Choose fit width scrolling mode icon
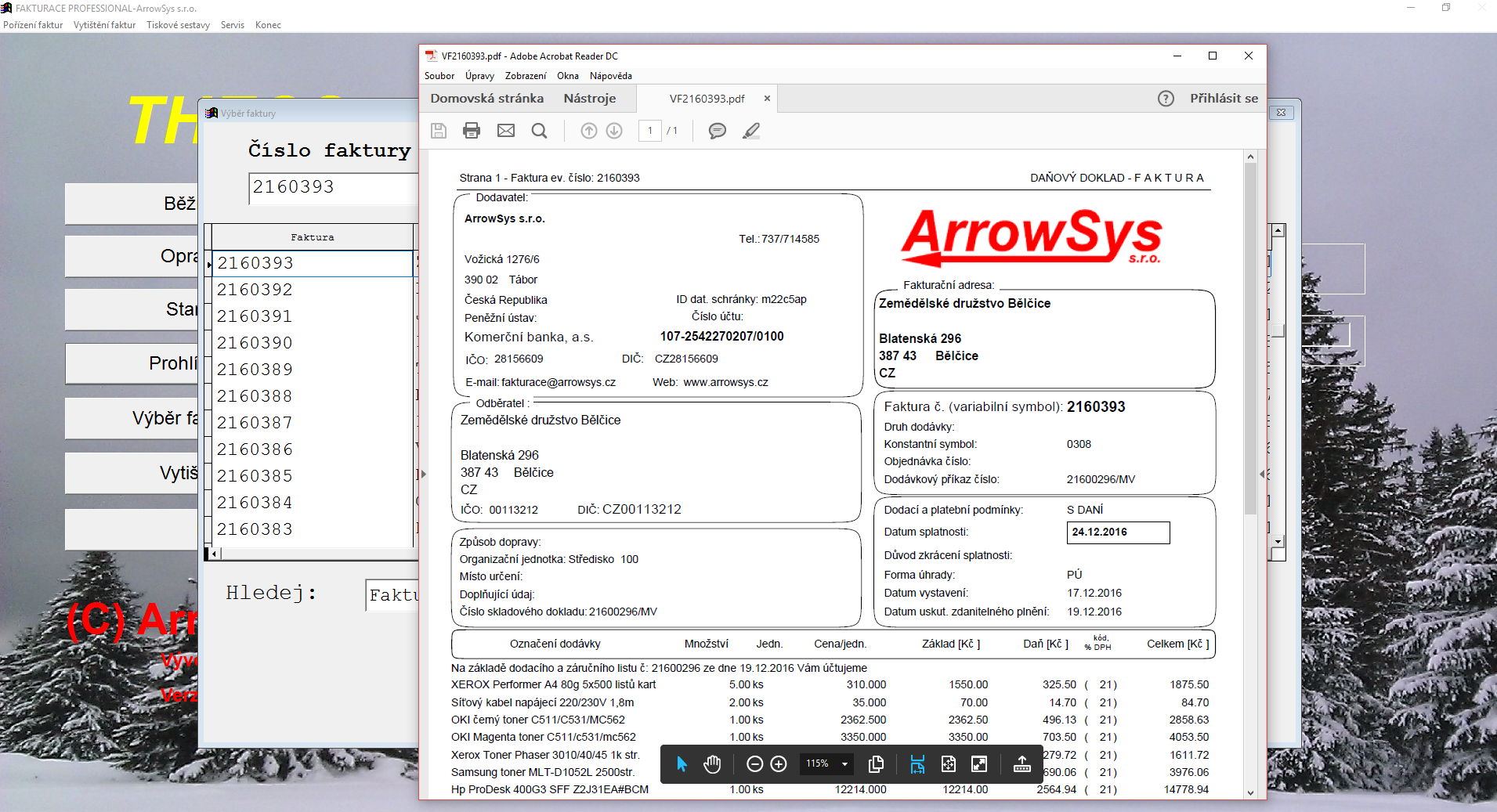 tap(917, 763)
